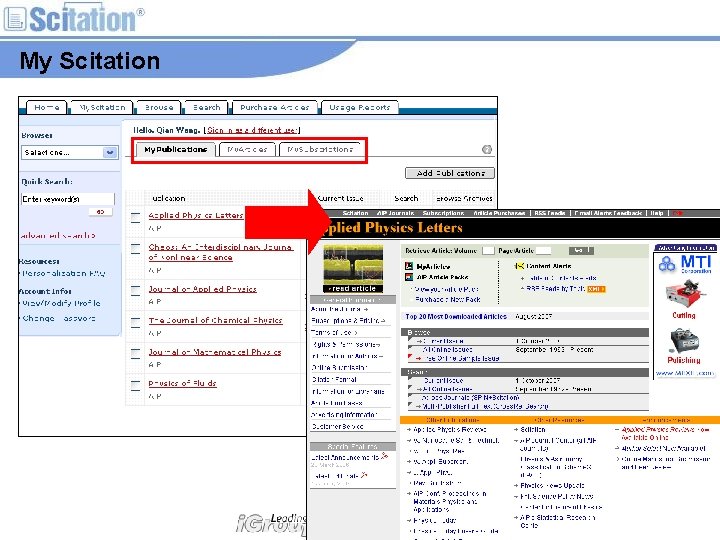This screenshot has width=720, height=540.
Task: Open Subscriptions in the journal top bar
Action: (x=443, y=213)
